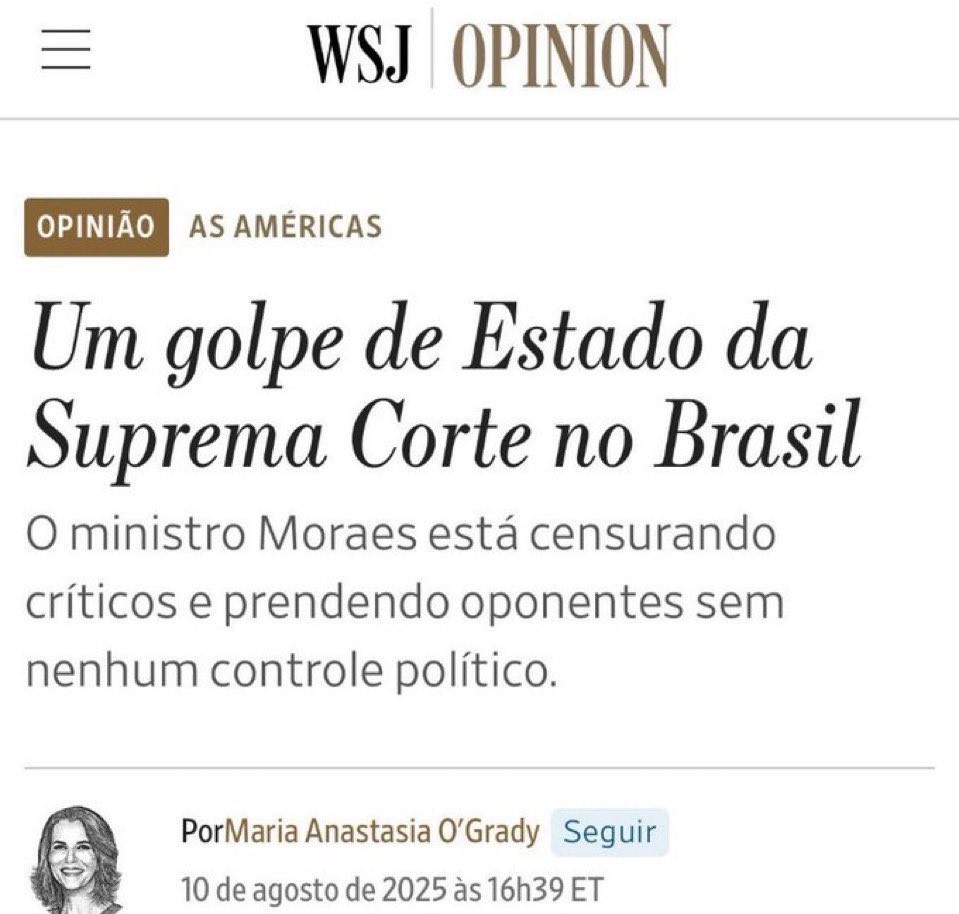The image size is (959, 914).
Task: Click 'Suprema Corte no Brasil' headline line
Action: (x=445, y=437)
